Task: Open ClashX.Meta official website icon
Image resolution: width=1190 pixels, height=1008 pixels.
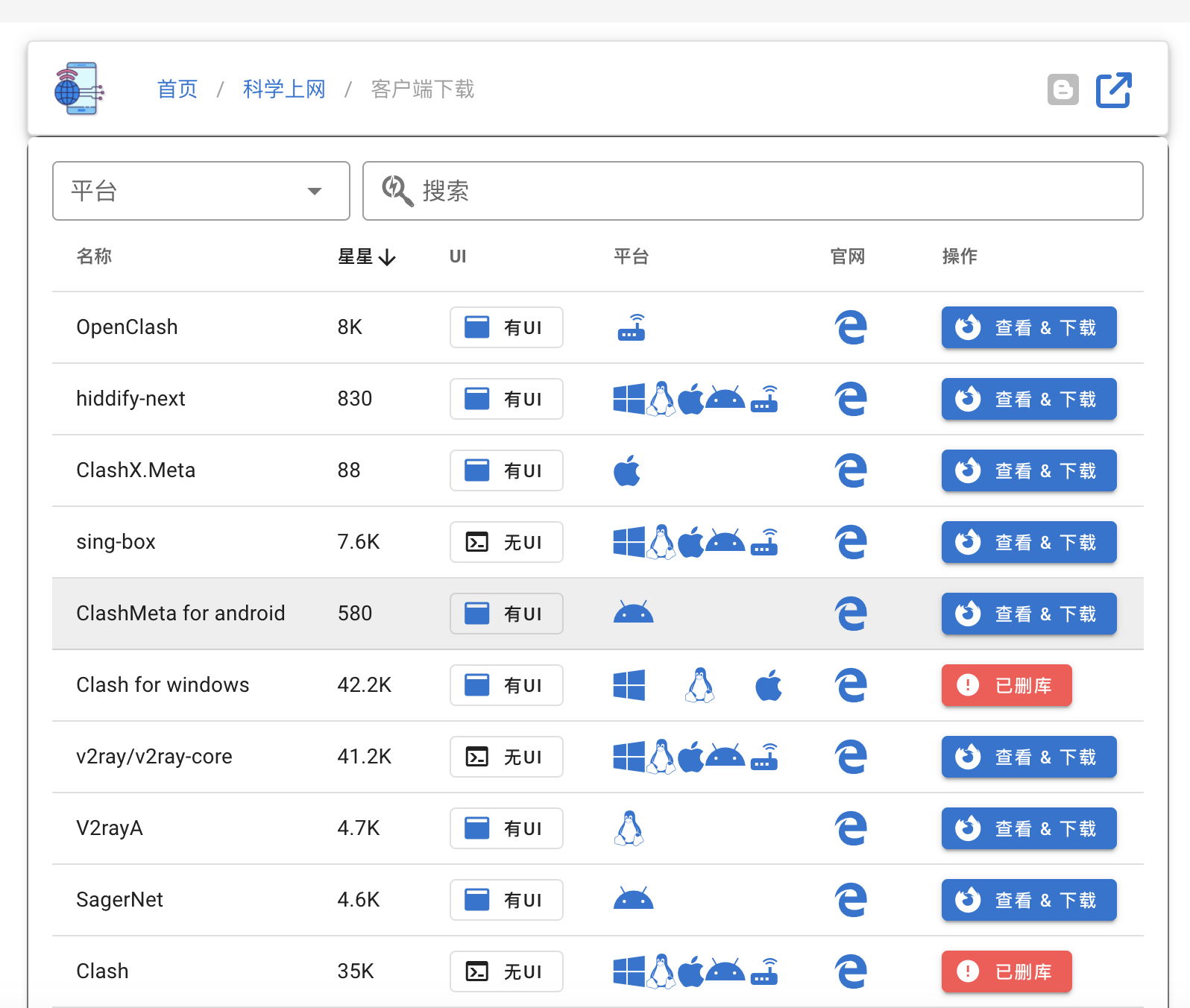Action: (851, 470)
